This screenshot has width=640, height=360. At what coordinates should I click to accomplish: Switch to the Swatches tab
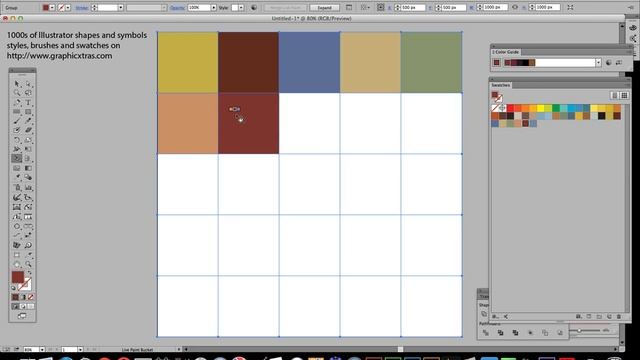coord(501,85)
